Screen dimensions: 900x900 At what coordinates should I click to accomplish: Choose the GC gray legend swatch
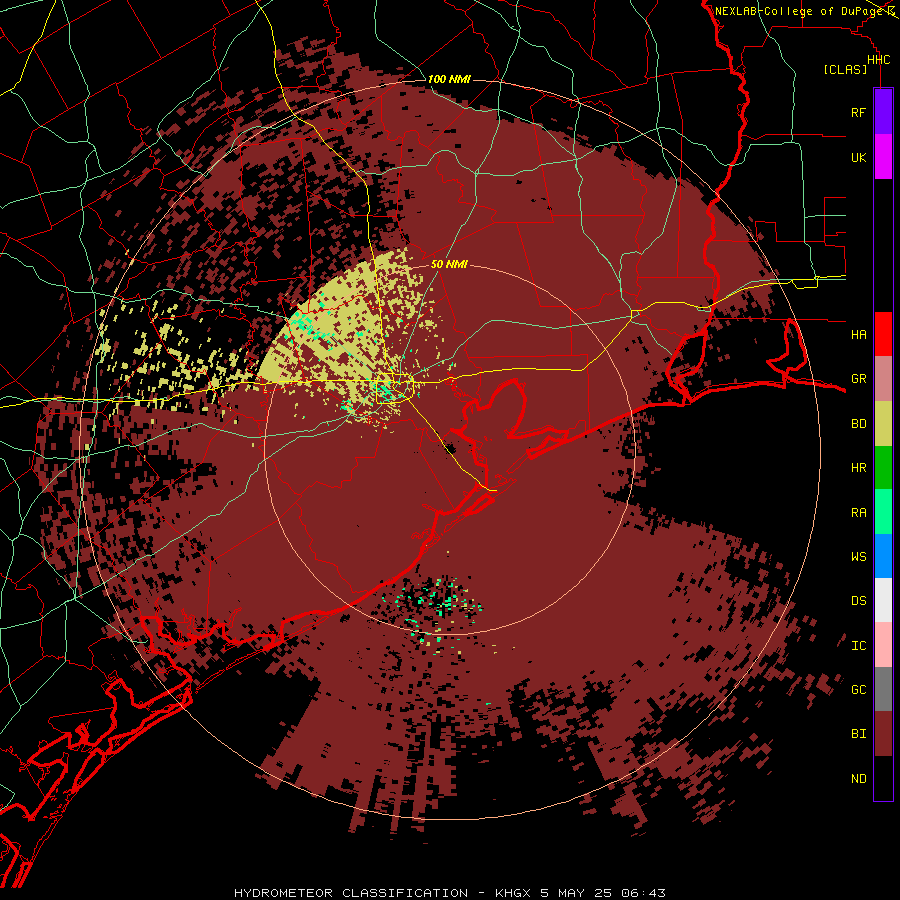883,689
